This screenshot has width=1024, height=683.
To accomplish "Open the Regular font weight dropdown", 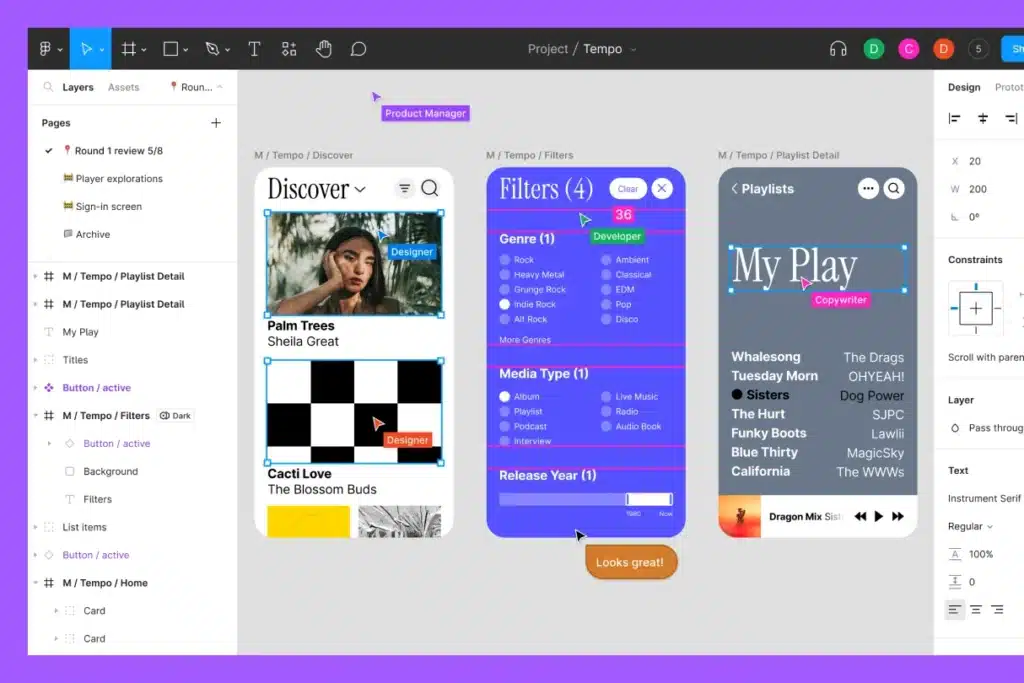I will pos(970,526).
